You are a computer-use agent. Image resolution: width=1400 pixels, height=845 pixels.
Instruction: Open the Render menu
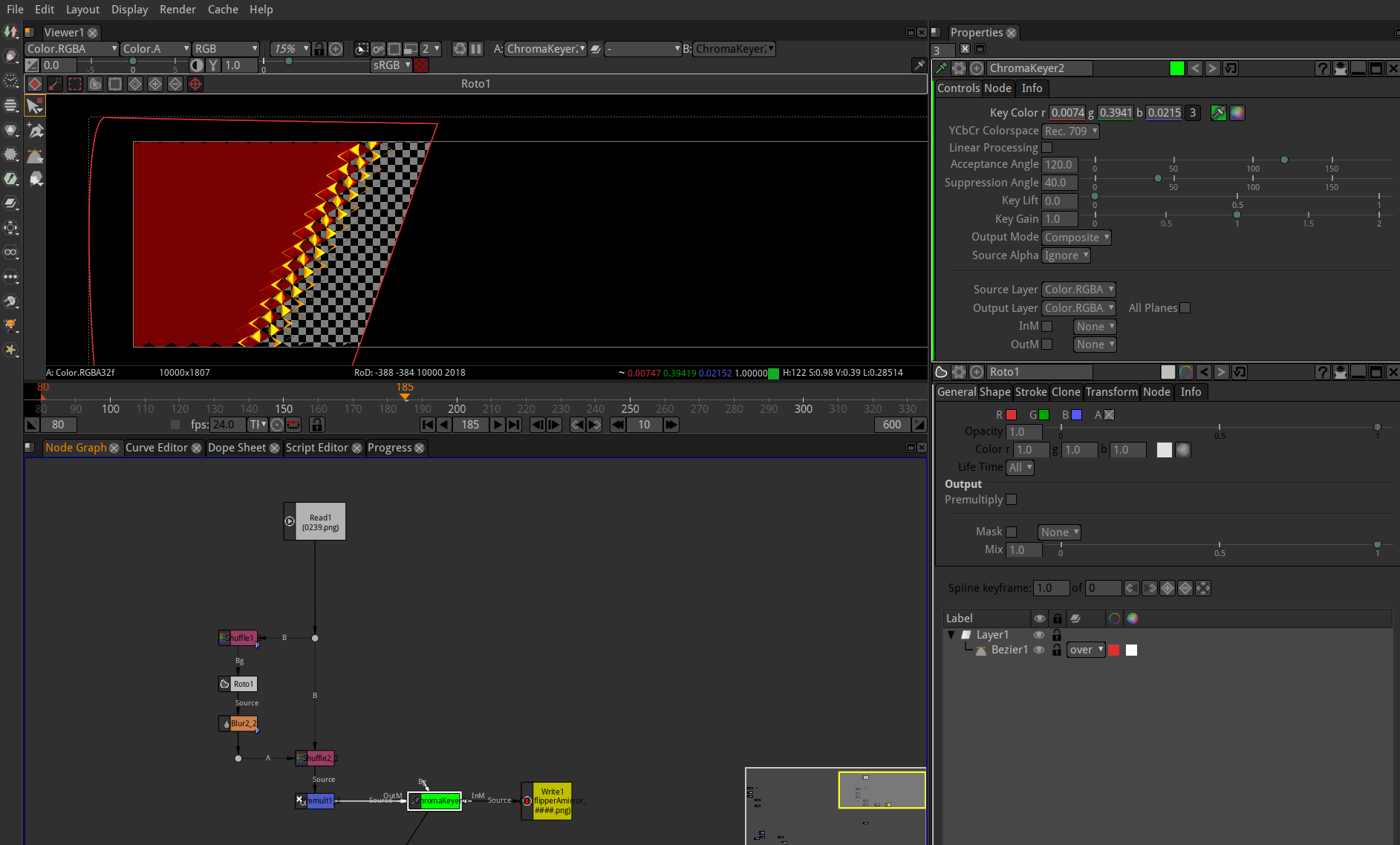pos(178,9)
